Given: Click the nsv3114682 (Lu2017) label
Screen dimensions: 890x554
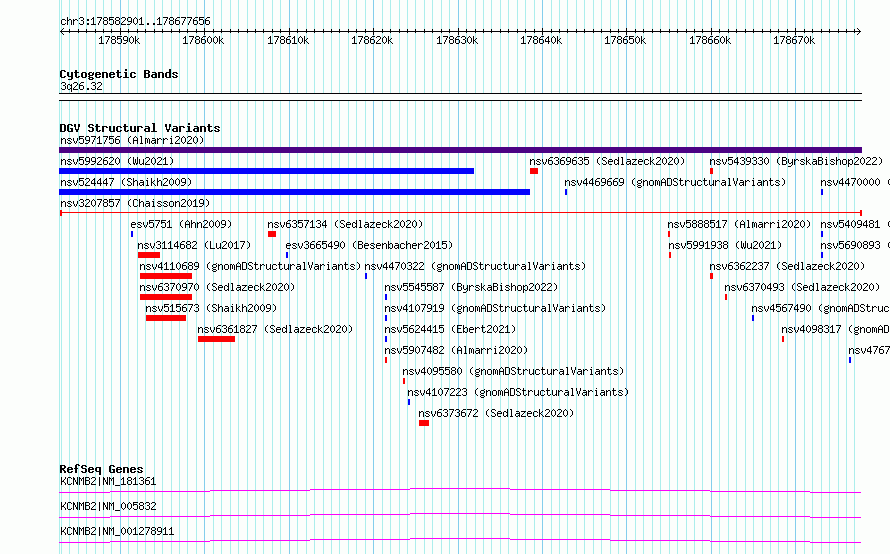Looking at the screenshot, I should (x=194, y=245).
